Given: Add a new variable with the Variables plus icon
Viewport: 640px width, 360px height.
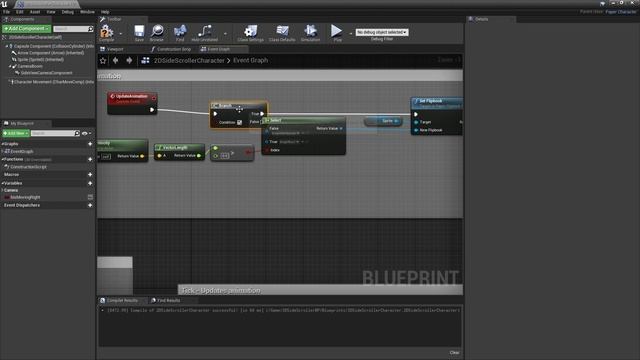Looking at the screenshot, I should pos(90,183).
